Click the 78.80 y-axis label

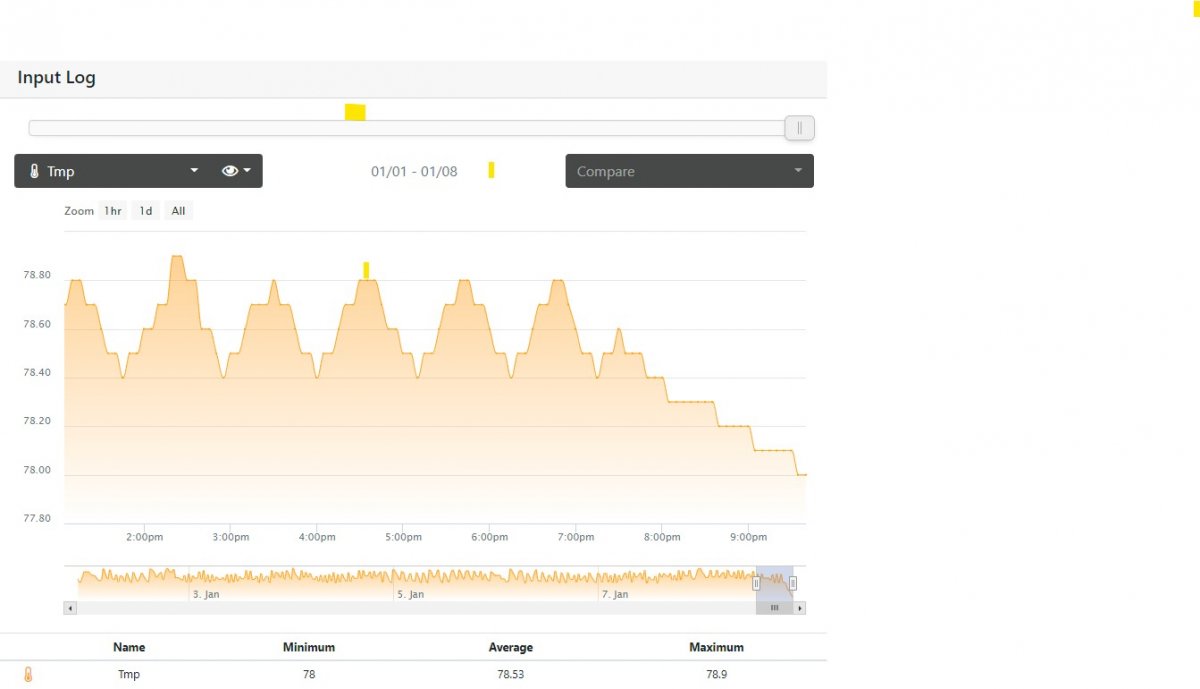[x=37, y=275]
